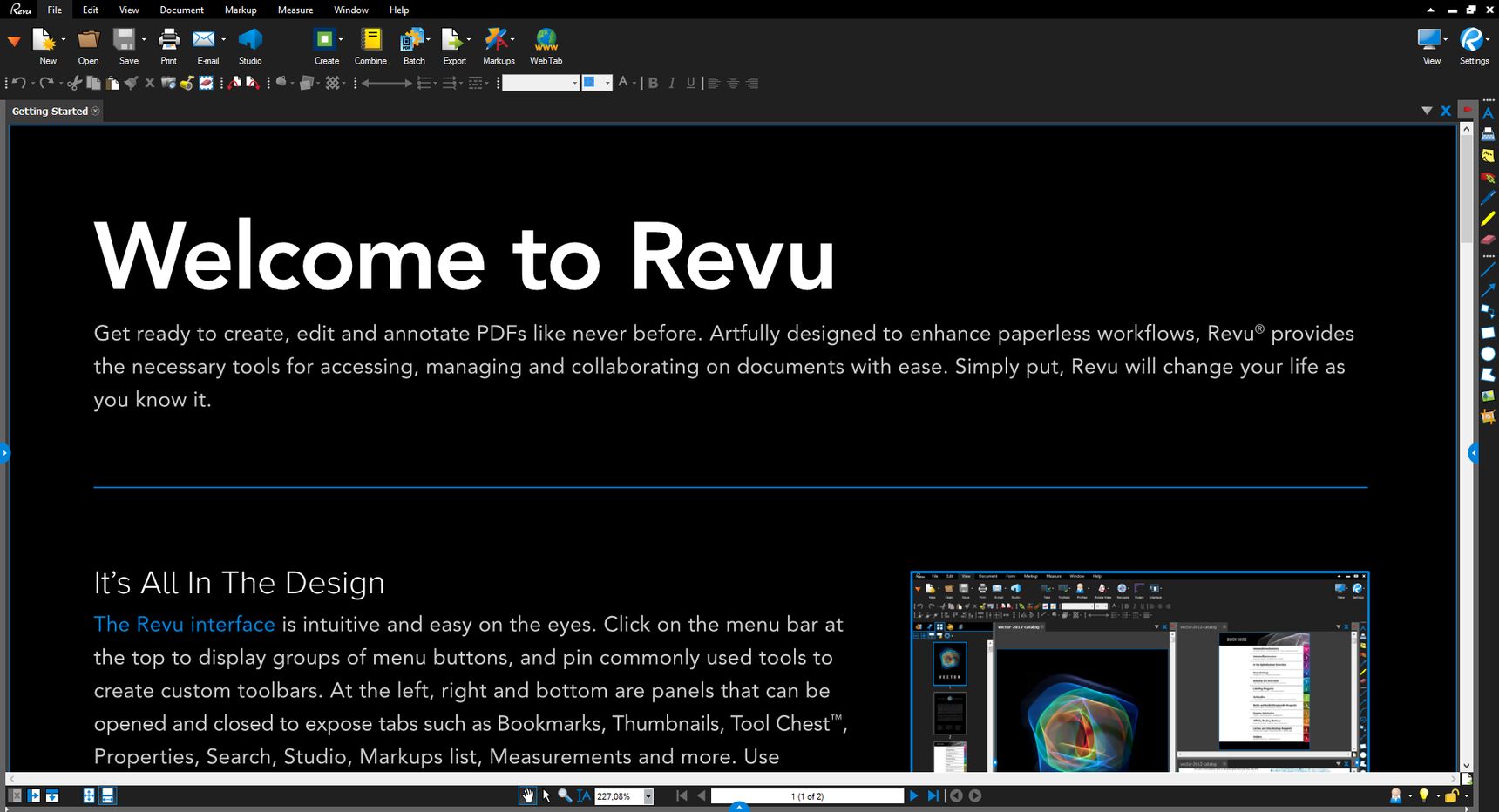Click the New document icon

(x=44, y=40)
